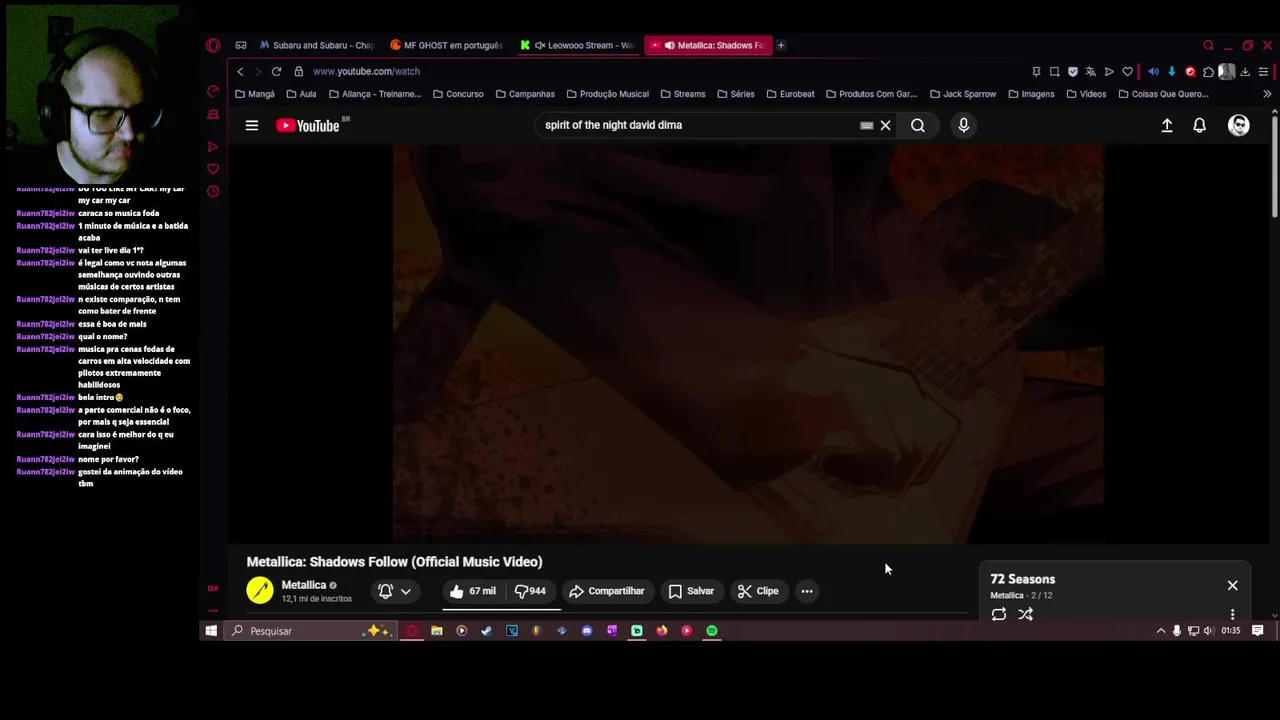Open File Explorer from the taskbar
This screenshot has width=1280, height=720.
437,631
